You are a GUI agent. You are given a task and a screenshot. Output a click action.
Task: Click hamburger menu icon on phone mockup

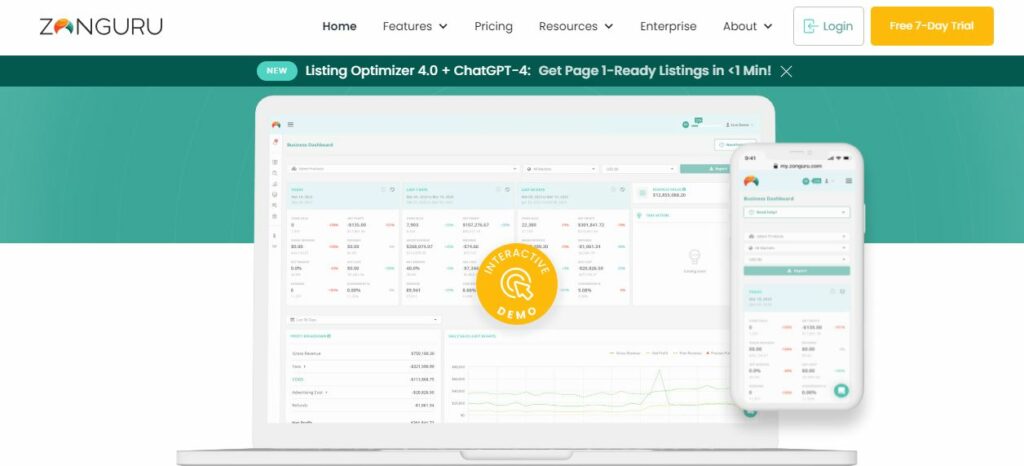click(848, 181)
